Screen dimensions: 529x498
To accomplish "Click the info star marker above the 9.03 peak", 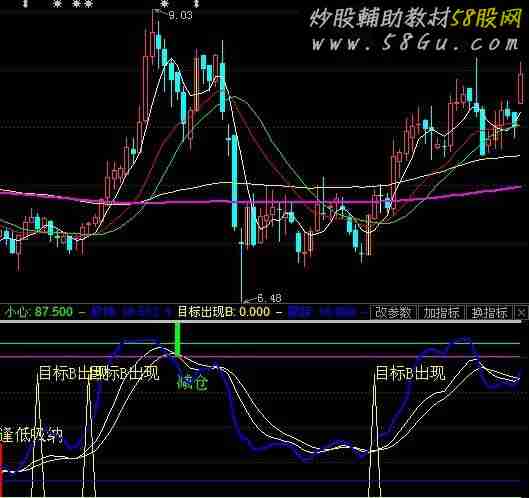I will point(164,4).
